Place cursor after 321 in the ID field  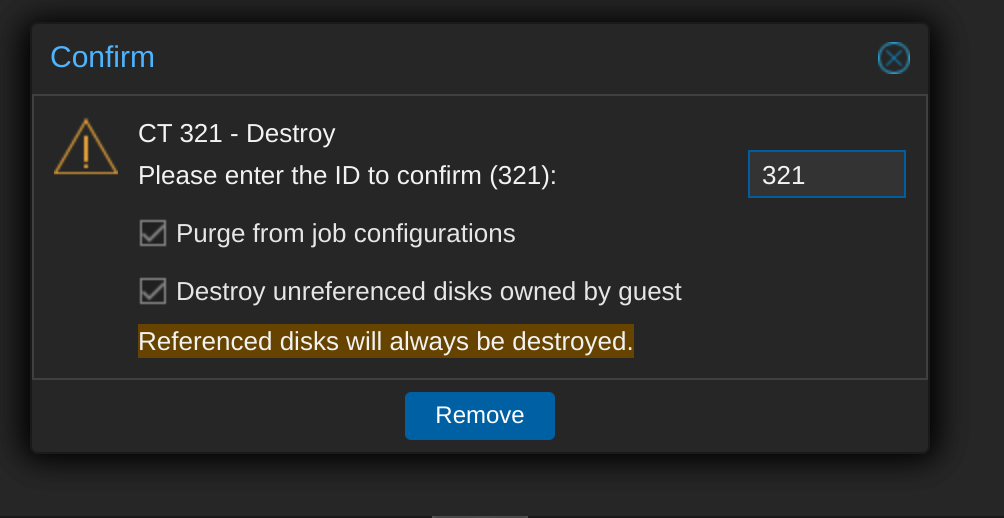[x=806, y=175]
